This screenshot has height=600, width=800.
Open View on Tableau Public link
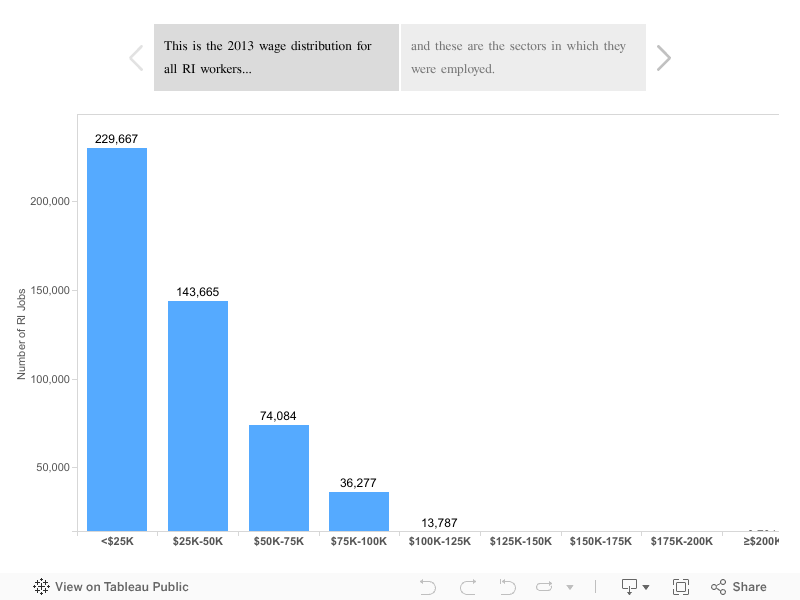click(111, 587)
